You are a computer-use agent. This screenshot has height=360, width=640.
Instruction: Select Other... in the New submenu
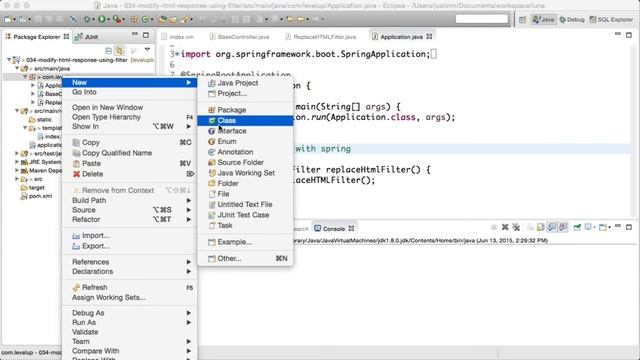coord(245,258)
